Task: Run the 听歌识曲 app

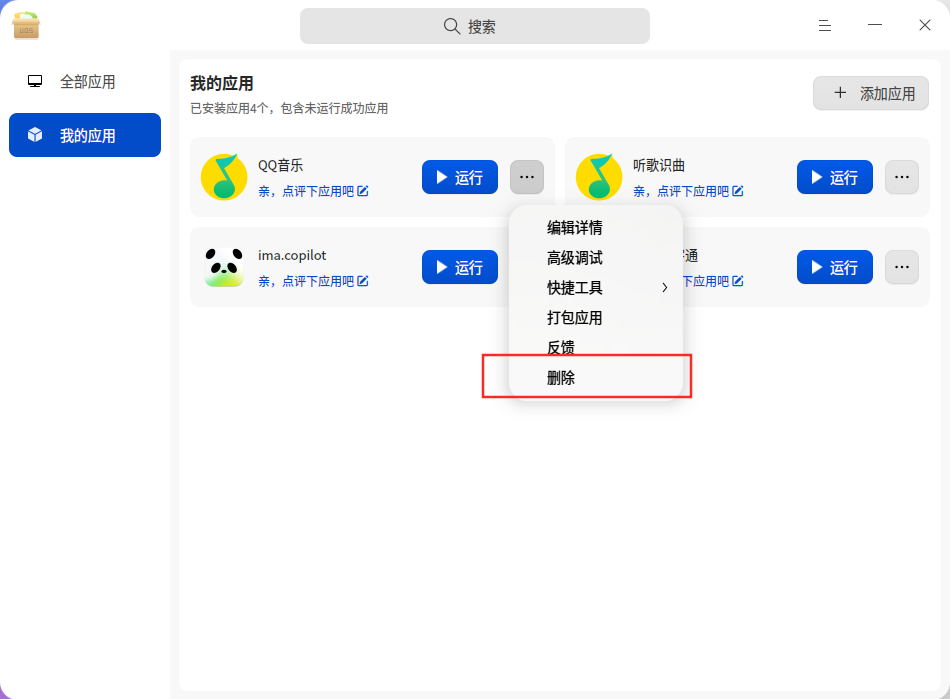Action: (x=835, y=177)
